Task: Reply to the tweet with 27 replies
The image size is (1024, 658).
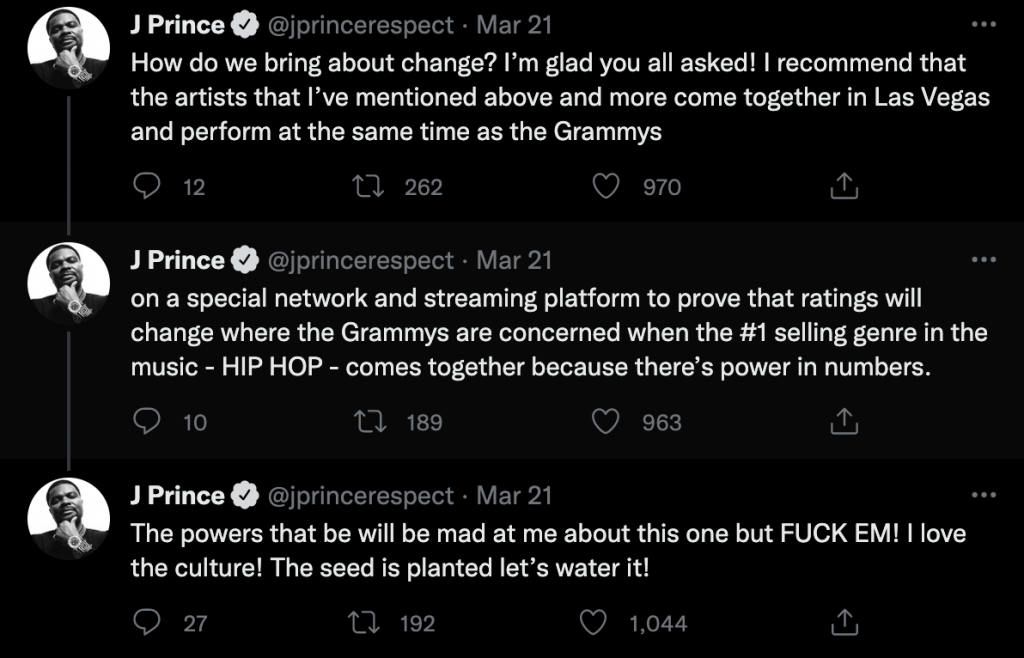Action: coord(147,622)
